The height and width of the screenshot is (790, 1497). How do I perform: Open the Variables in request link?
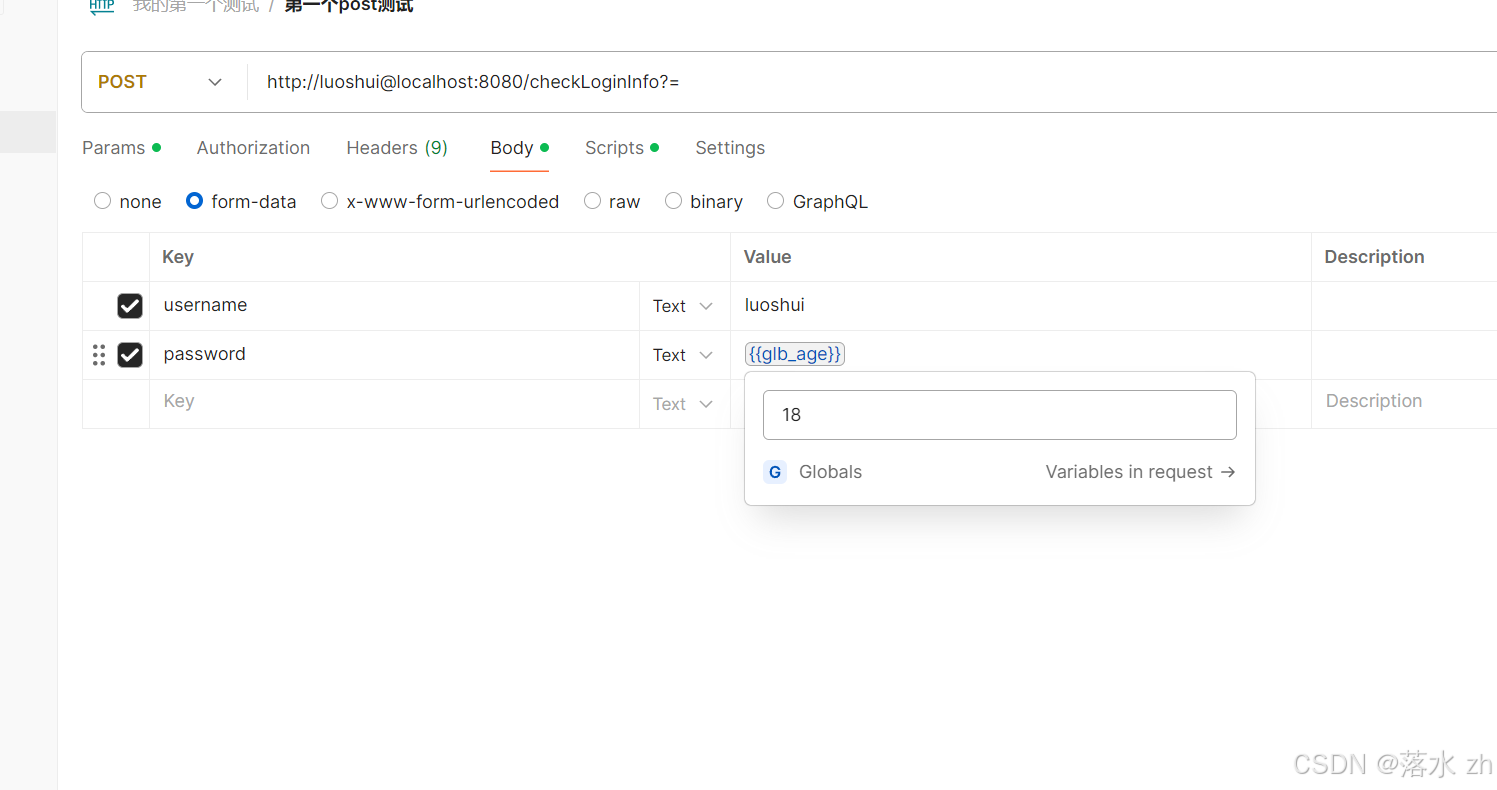(x=1141, y=472)
